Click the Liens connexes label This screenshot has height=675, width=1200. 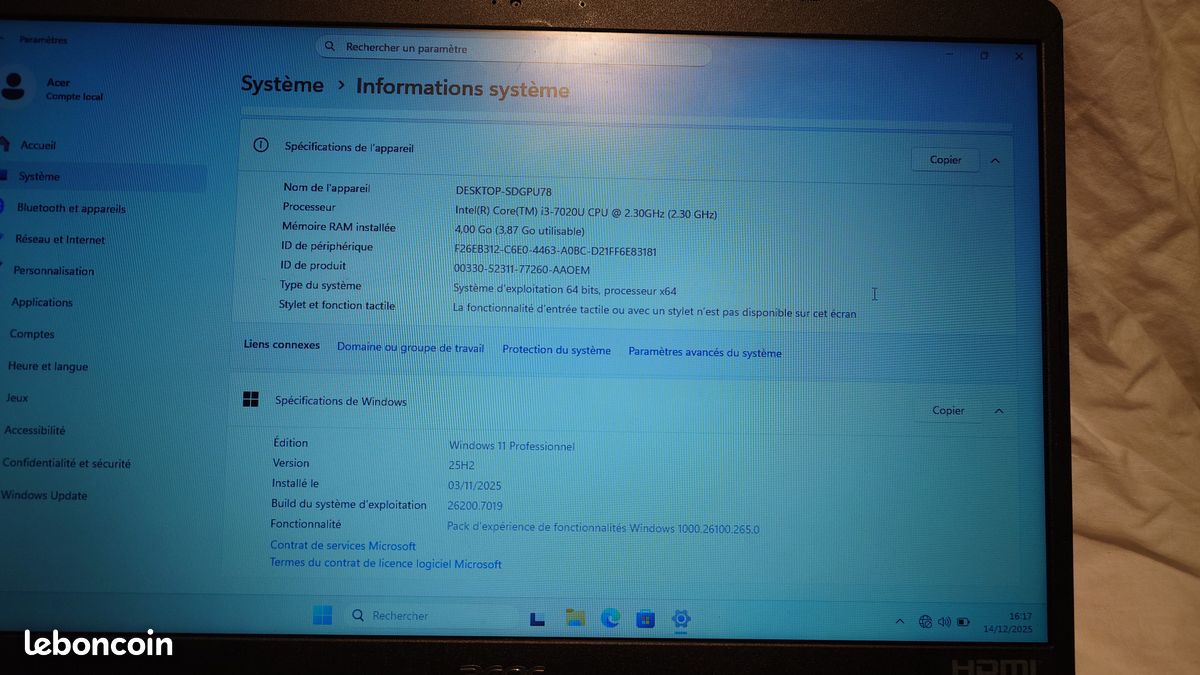coord(282,344)
